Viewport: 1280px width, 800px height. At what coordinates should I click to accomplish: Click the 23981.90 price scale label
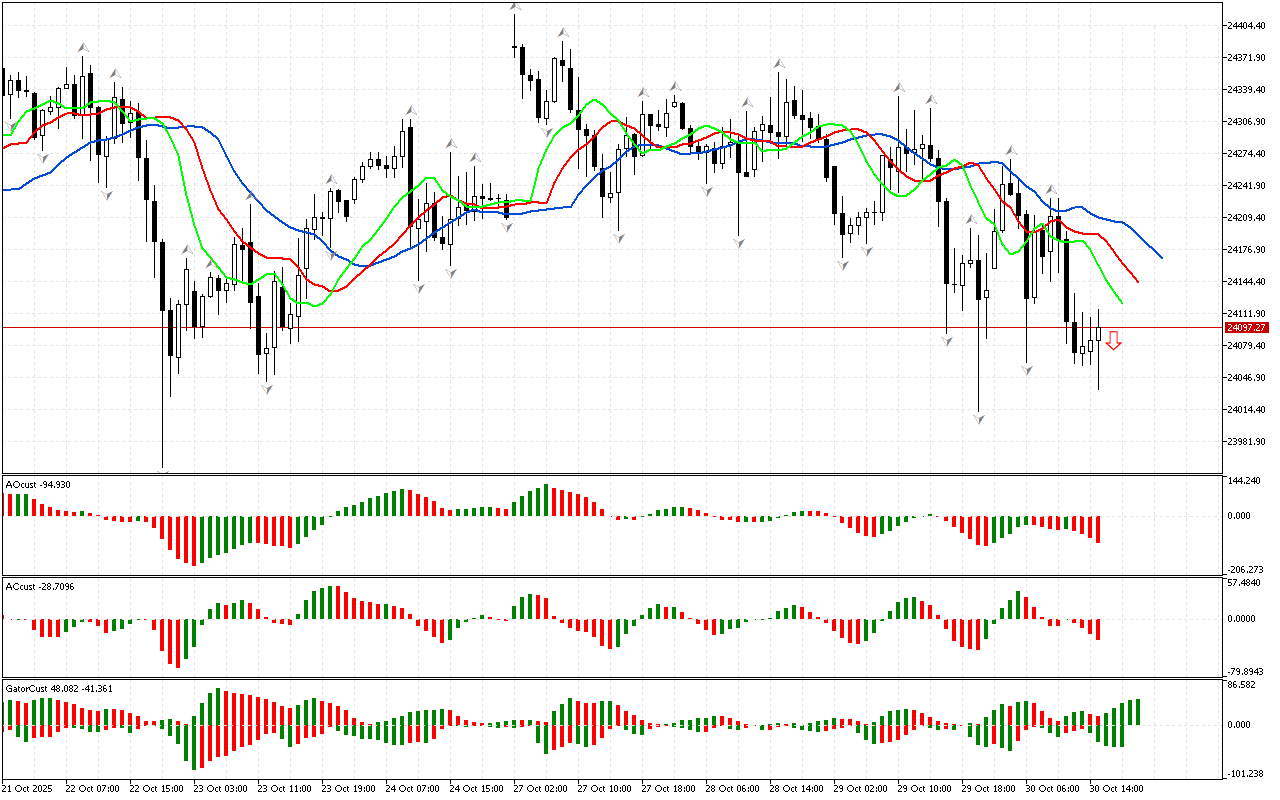1246,442
